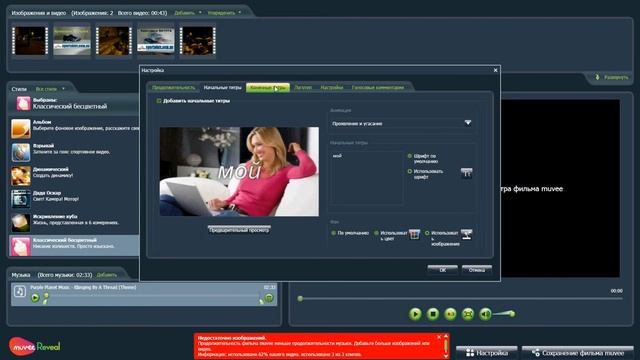Open the background image chooser icon

pos(467,234)
